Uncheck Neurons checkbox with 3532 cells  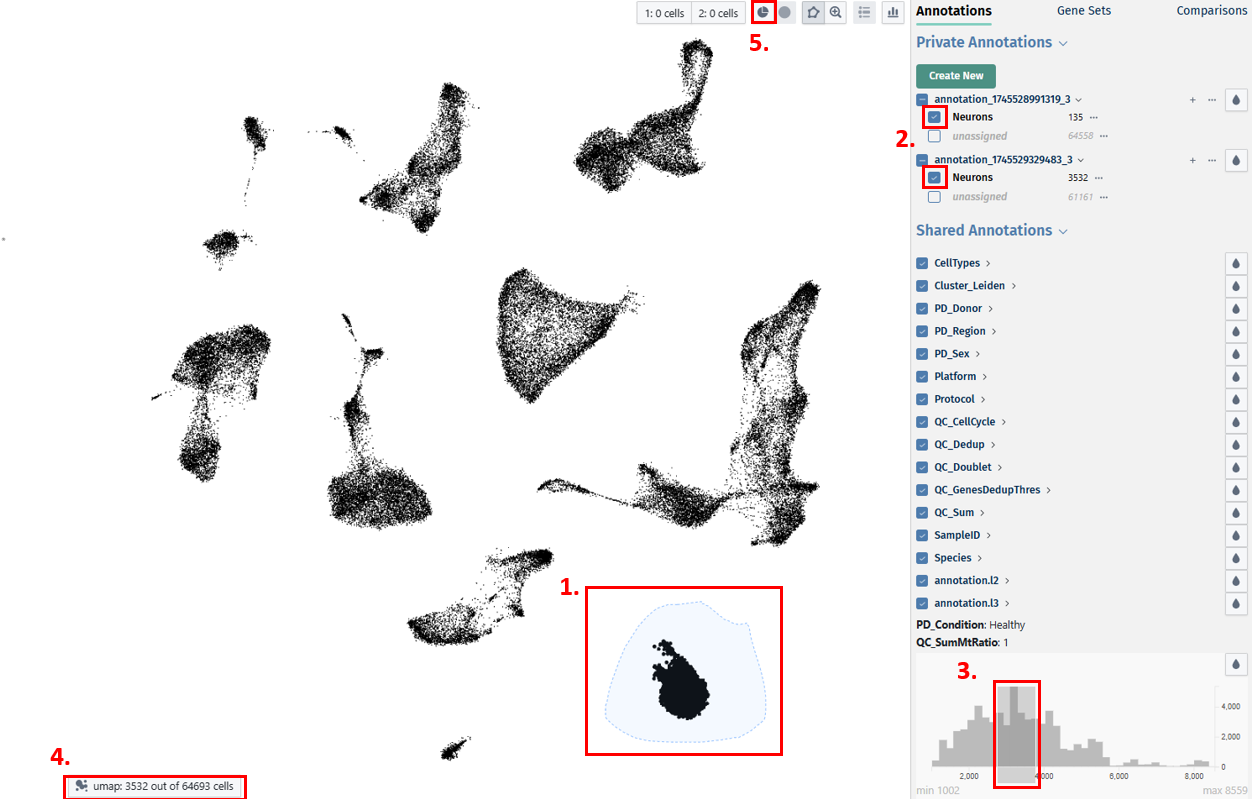click(935, 177)
